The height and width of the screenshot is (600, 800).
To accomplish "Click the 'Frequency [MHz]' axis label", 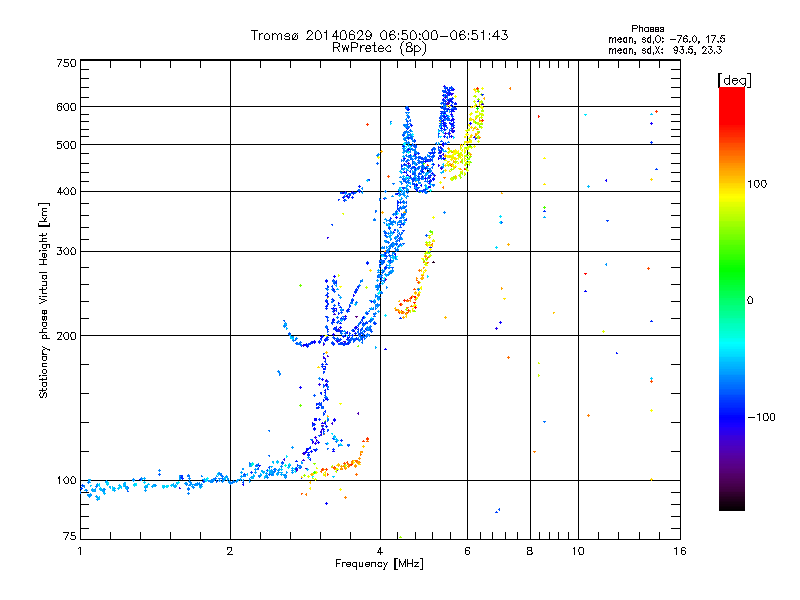I will [379, 564].
